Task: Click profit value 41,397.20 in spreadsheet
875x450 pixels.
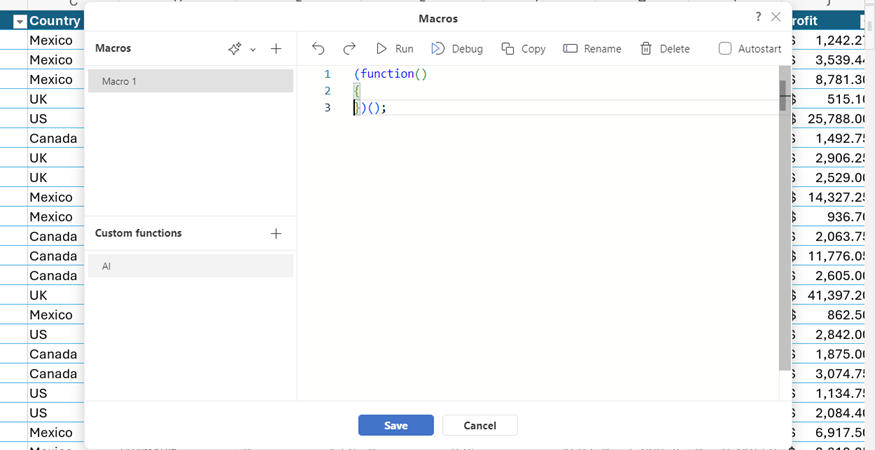Action: pyautogui.click(x=836, y=295)
